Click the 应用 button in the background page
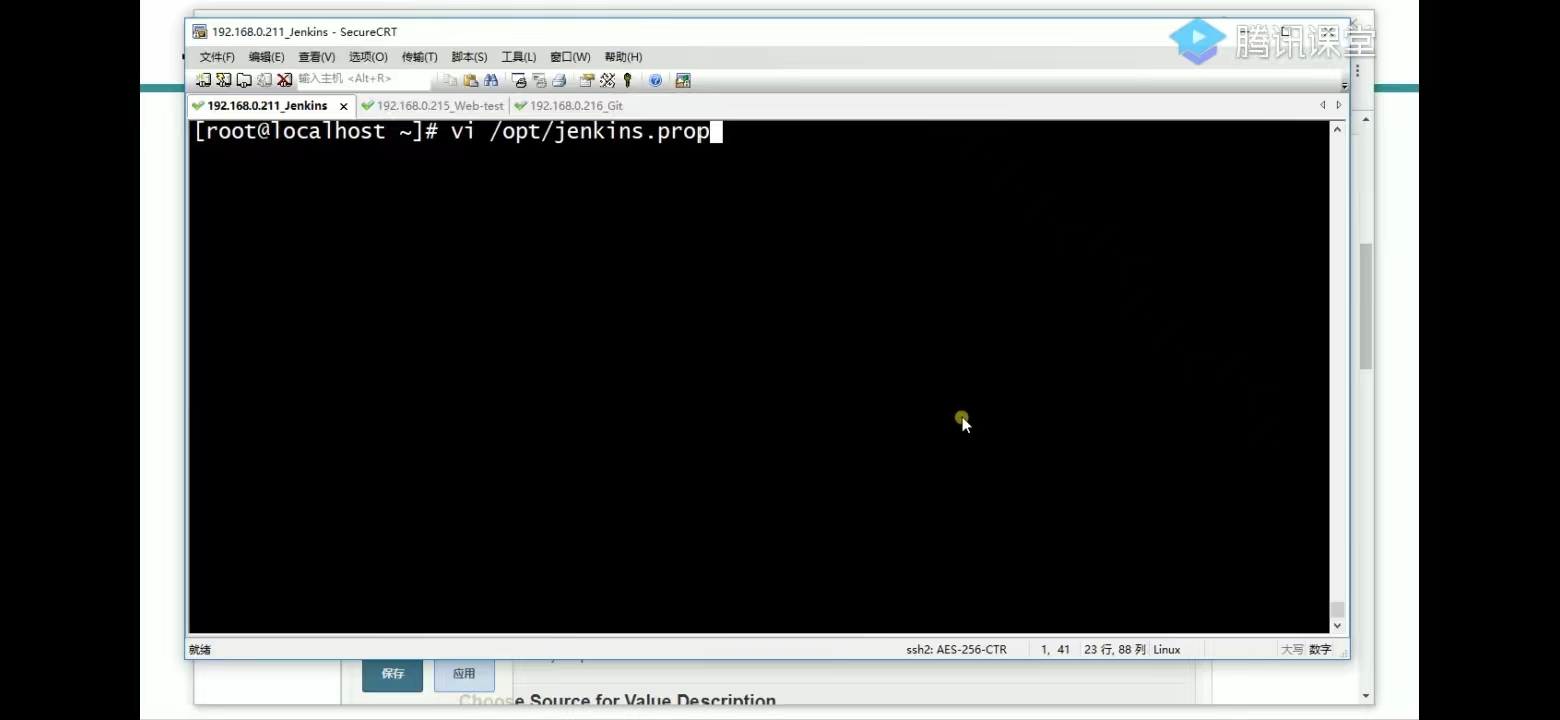 464,674
